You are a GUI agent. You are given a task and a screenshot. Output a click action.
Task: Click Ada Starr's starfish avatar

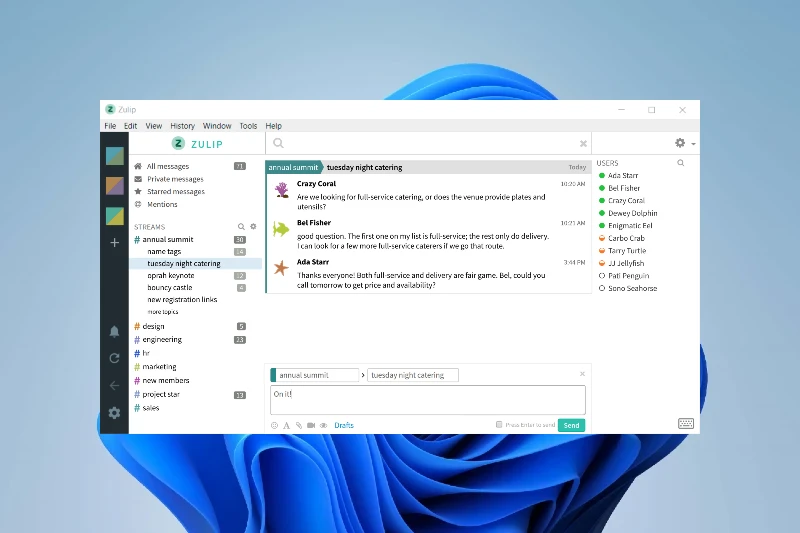pyautogui.click(x=281, y=268)
